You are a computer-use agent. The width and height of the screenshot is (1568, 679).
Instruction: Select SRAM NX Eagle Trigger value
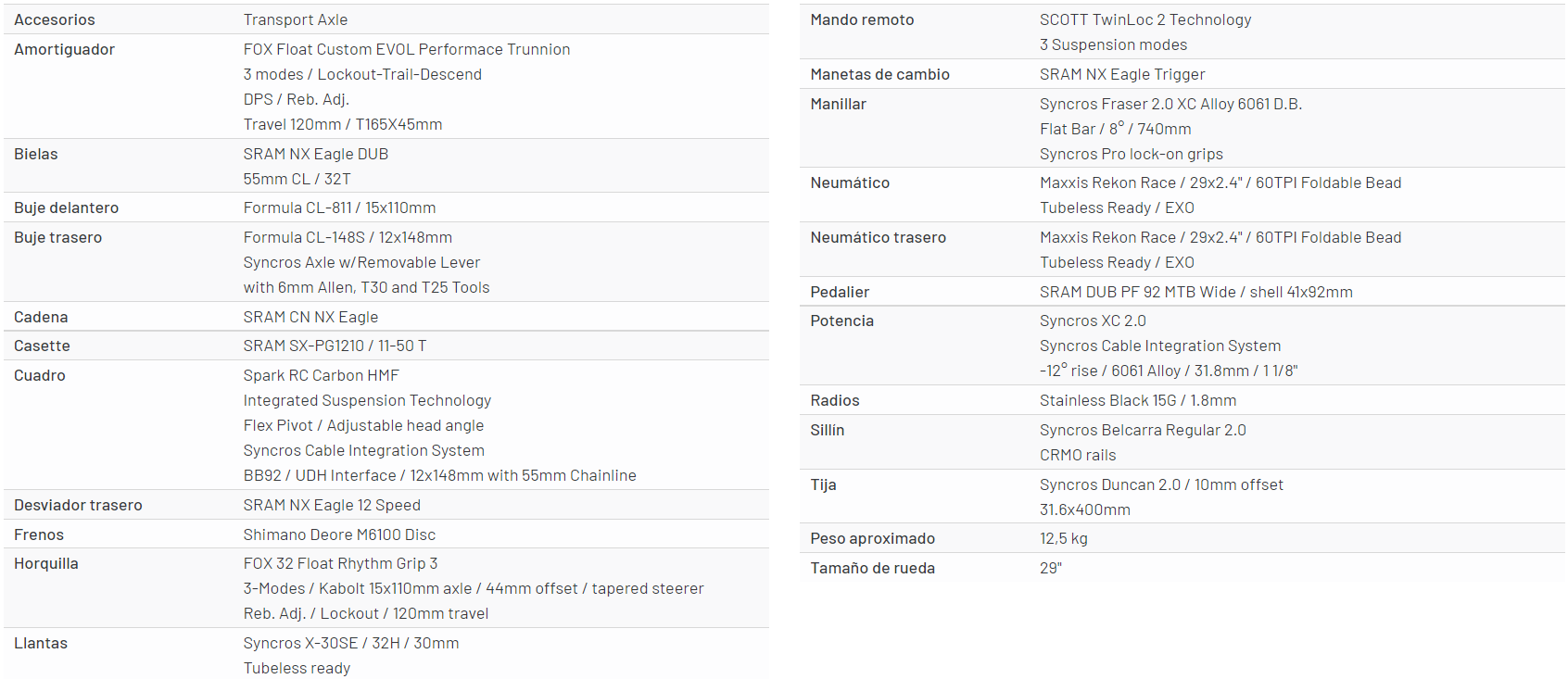[x=1121, y=74]
